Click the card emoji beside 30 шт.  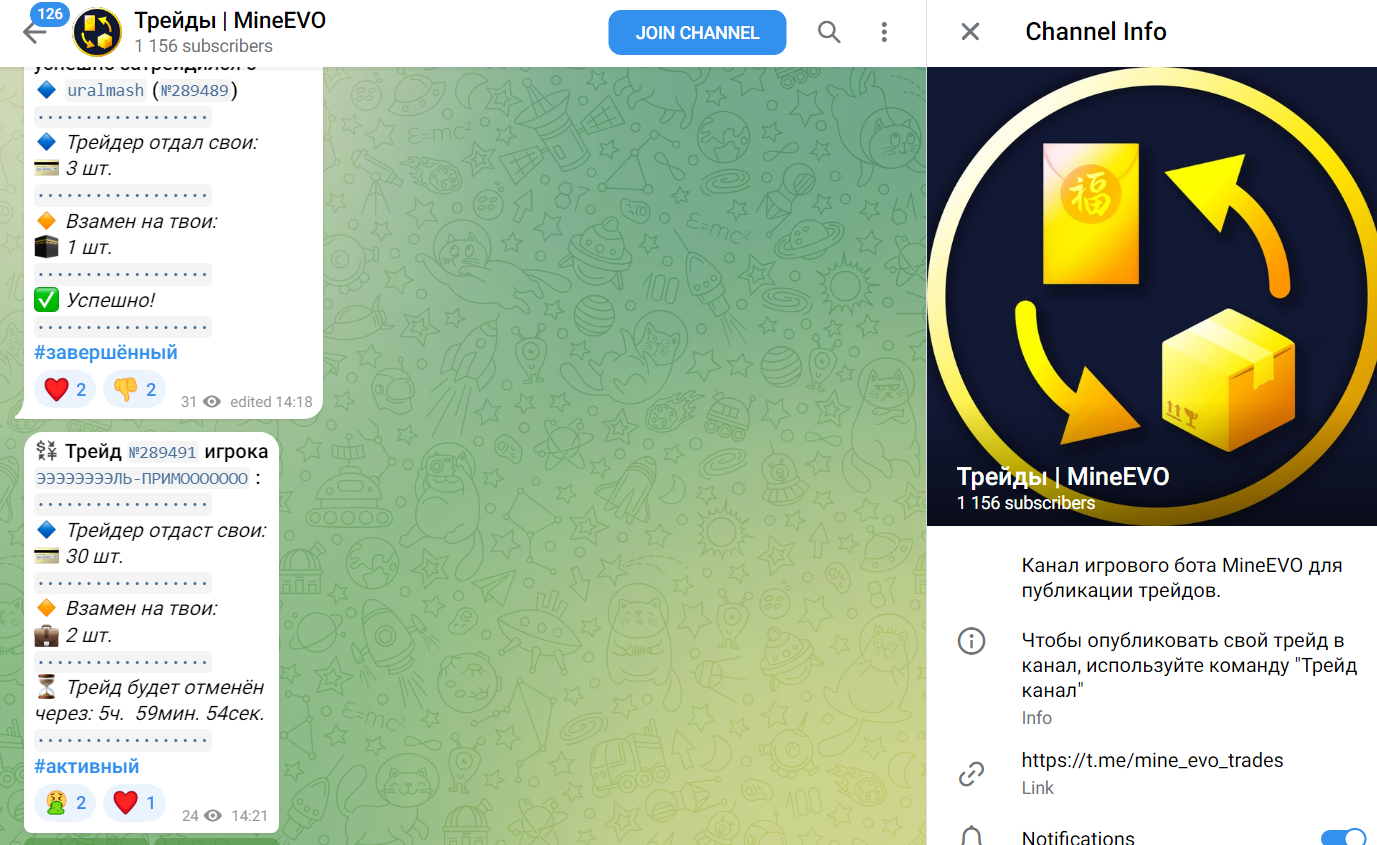click(46, 556)
